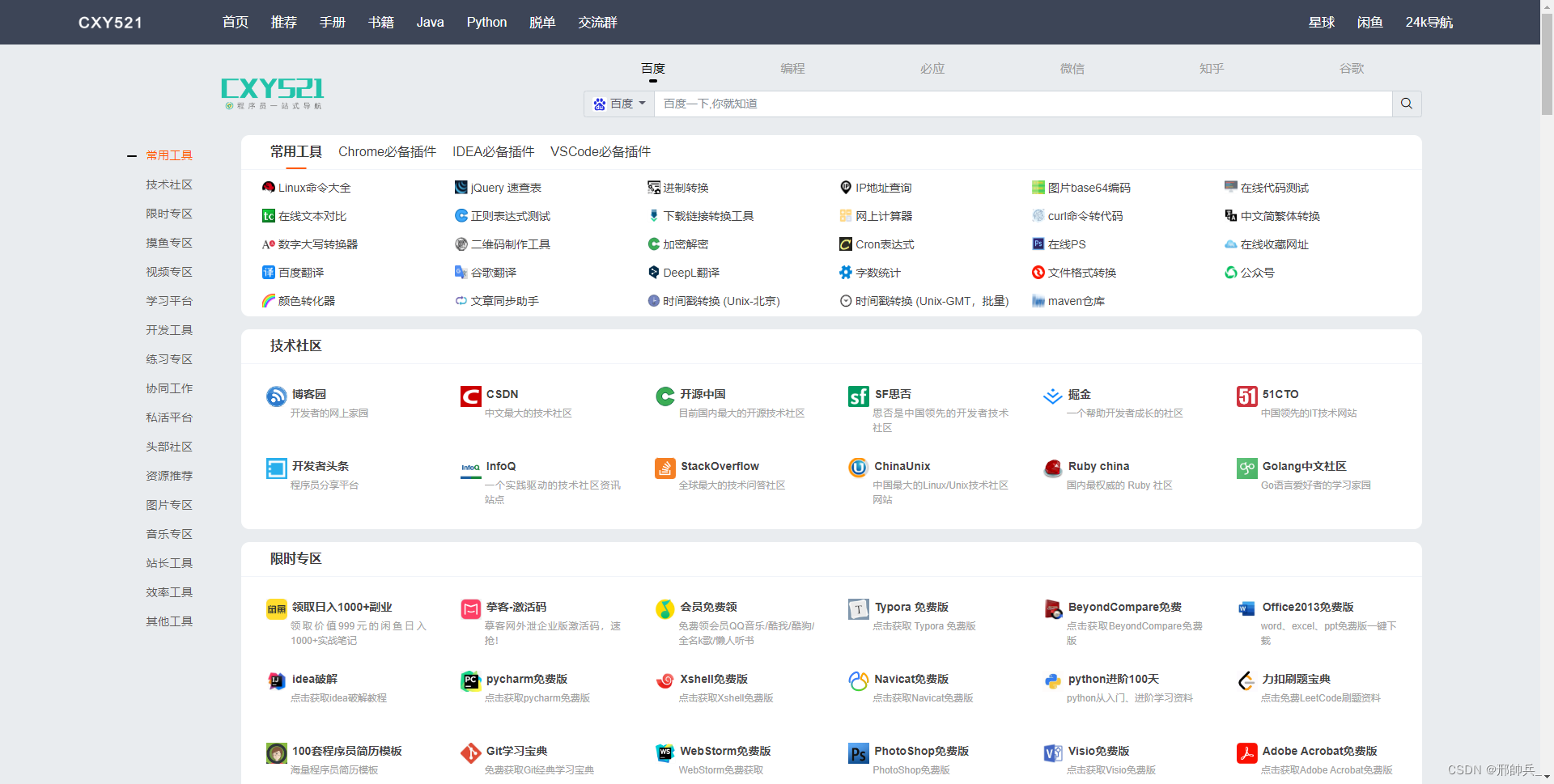
Task: Open the 中文简繁体转换 link
Action: point(1280,216)
